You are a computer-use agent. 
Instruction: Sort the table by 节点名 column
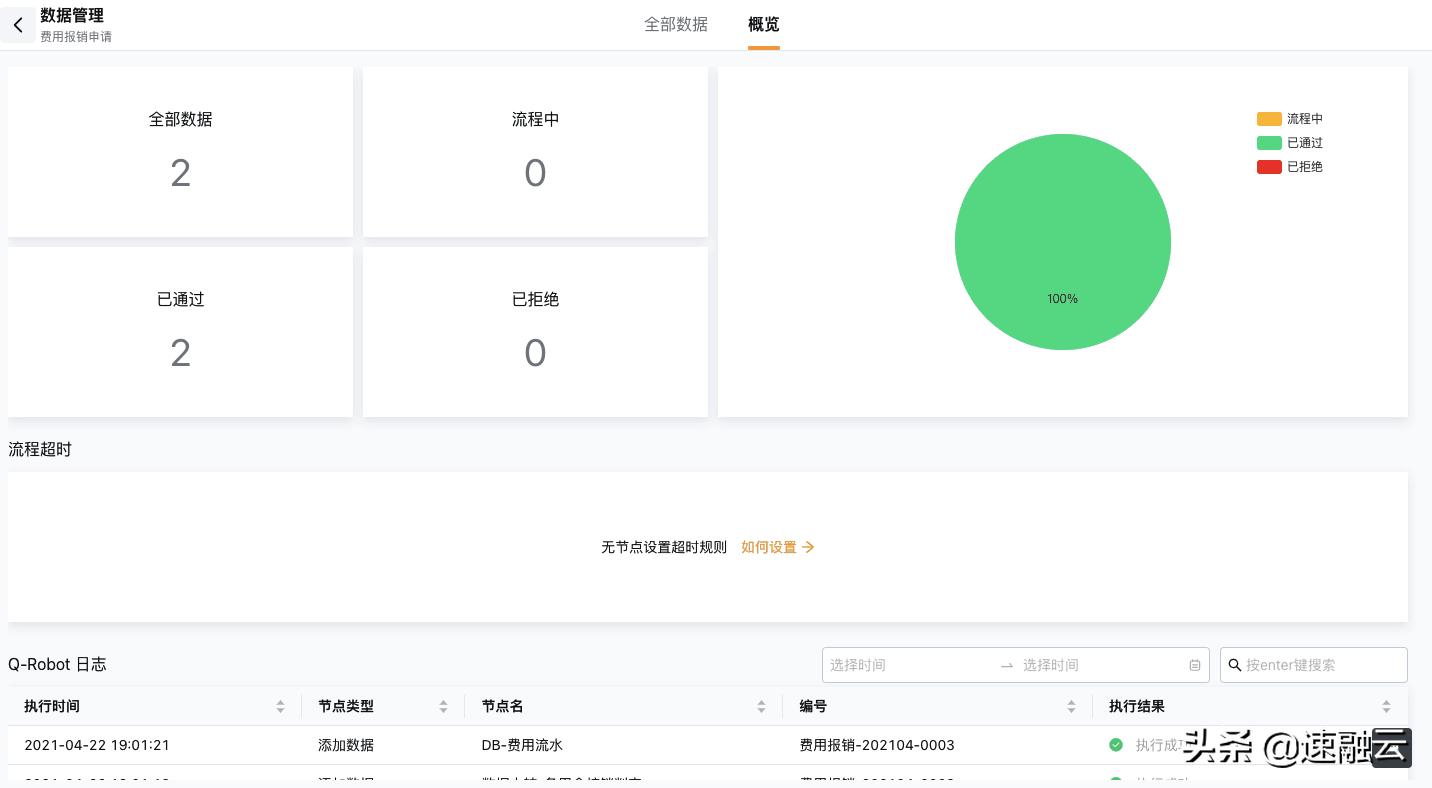[761, 706]
